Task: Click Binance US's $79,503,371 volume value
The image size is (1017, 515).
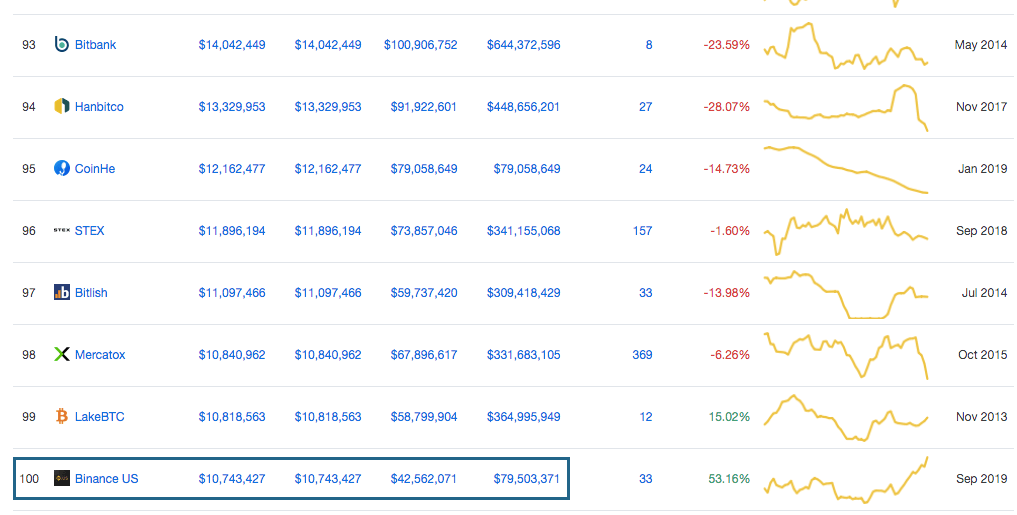Action: [526, 479]
